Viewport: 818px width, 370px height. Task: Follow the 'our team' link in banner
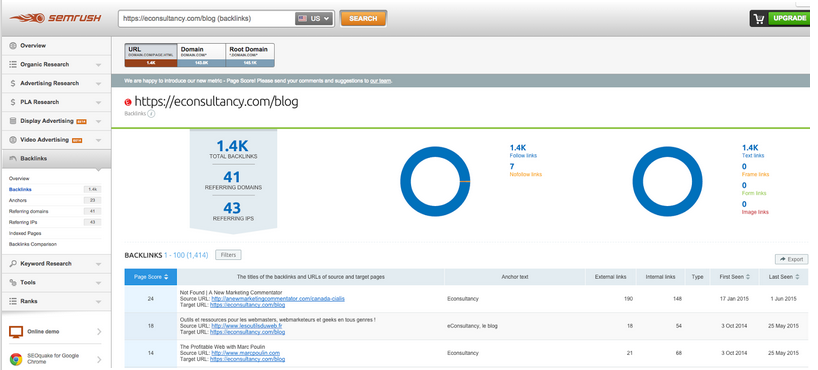380,81
